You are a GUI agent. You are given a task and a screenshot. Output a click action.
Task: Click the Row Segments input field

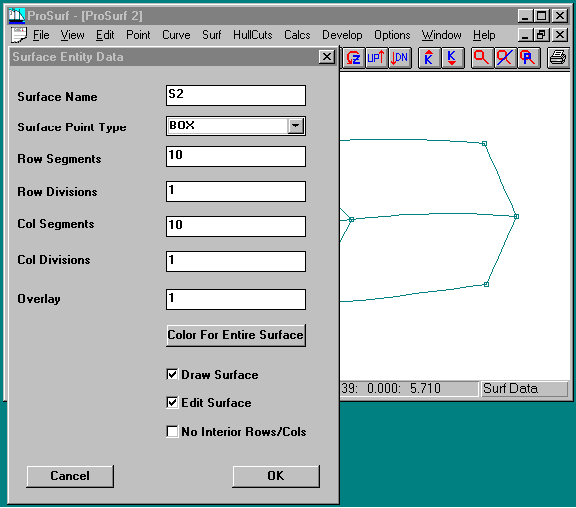236,156
